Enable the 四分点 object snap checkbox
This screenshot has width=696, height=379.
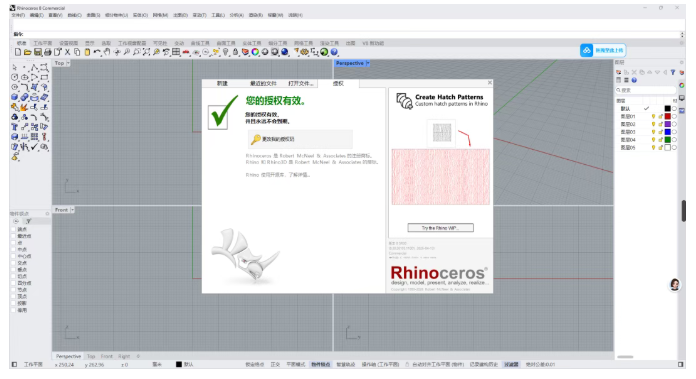[x=13, y=283]
